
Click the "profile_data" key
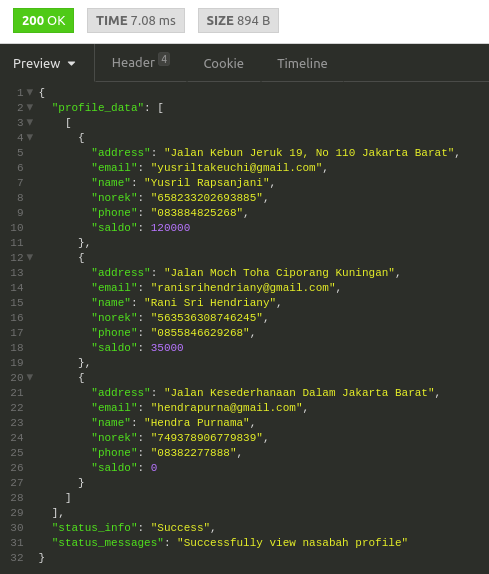click(97, 108)
